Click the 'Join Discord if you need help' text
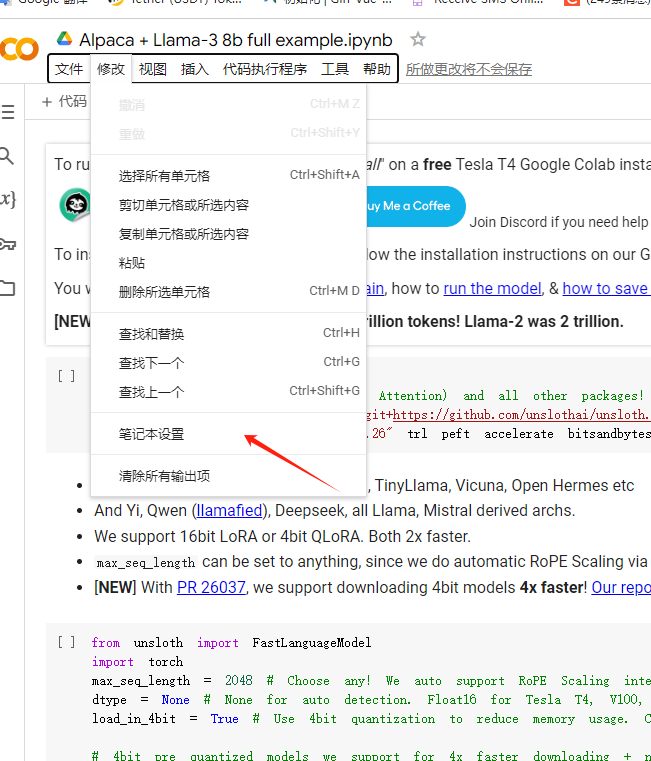 [558, 222]
